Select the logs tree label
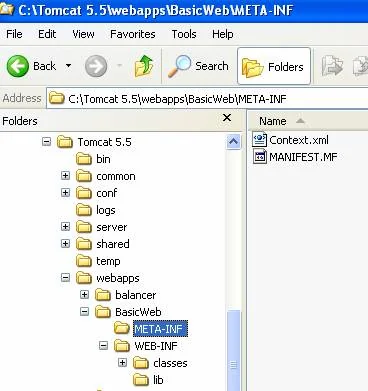This screenshot has width=368, height=391. [x=106, y=210]
